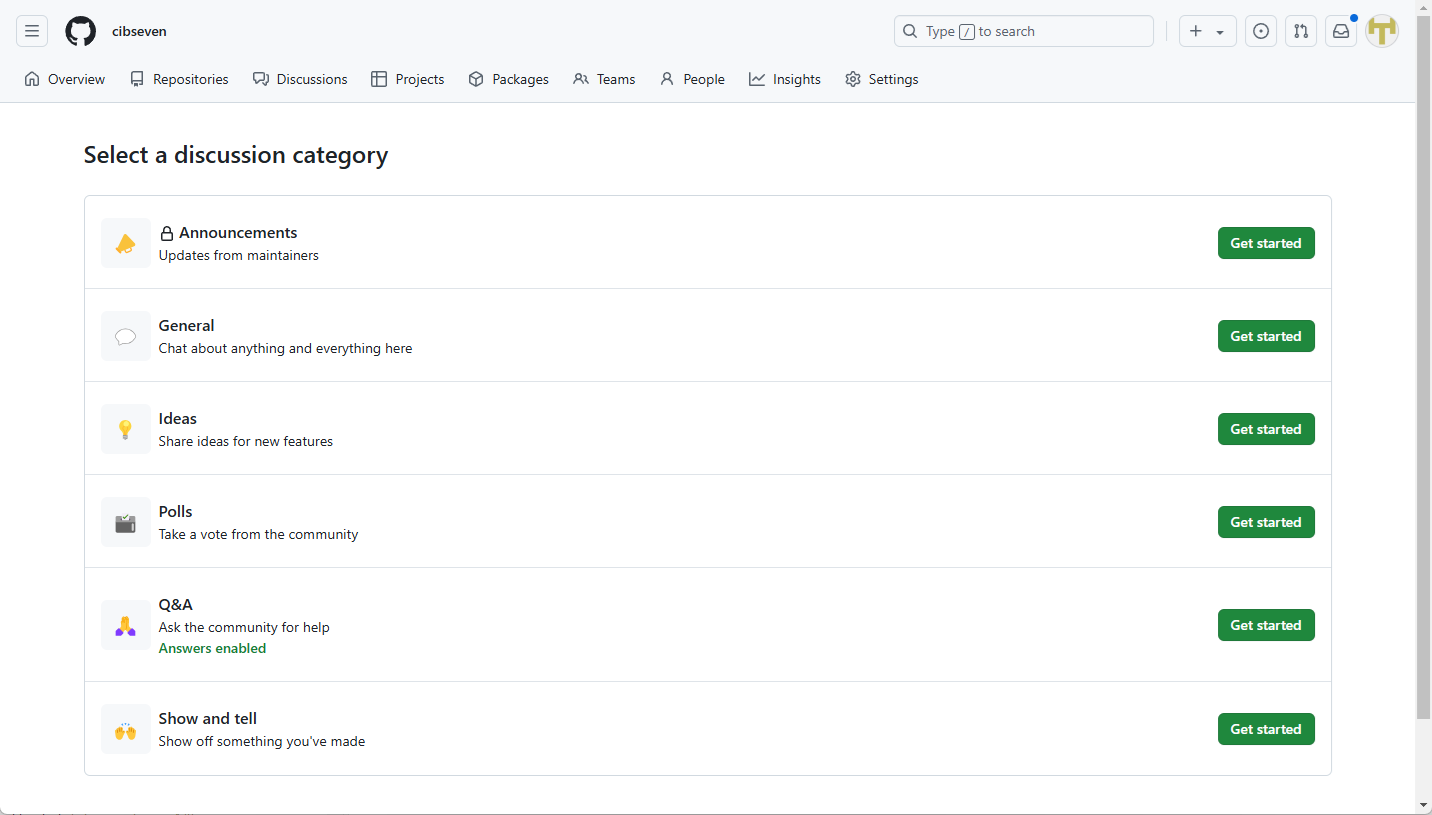Select the pull requests icon
The width and height of the screenshot is (1432, 815).
[1300, 31]
